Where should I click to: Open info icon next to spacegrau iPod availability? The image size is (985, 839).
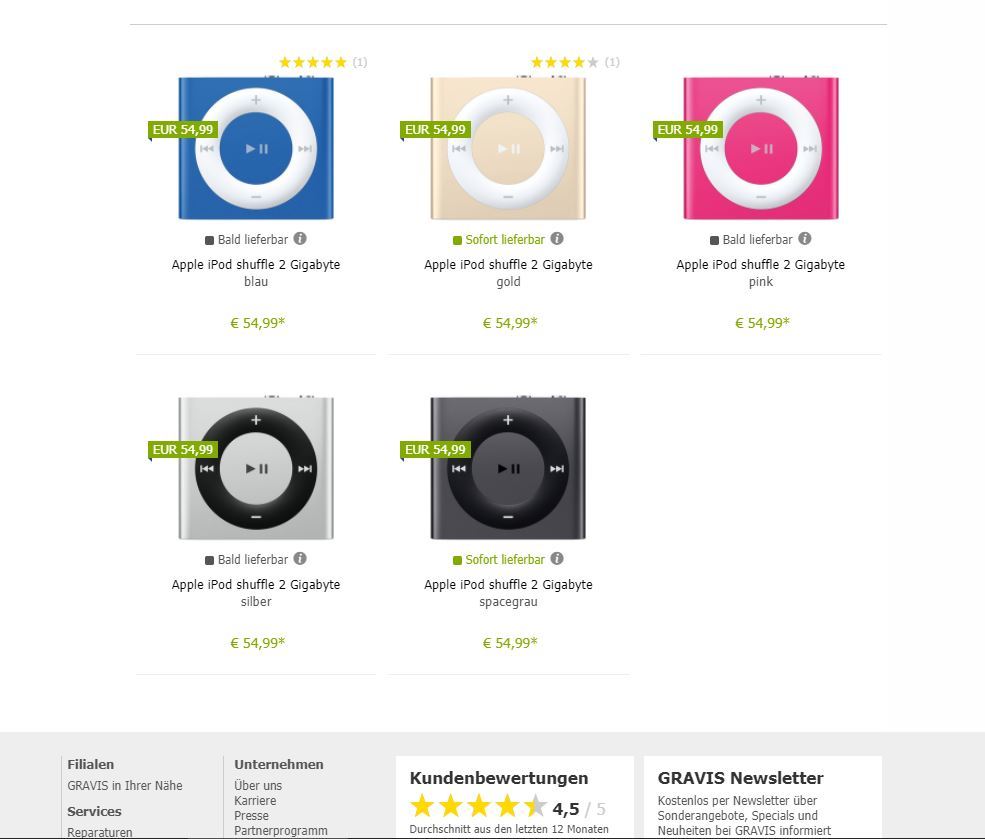click(x=557, y=558)
